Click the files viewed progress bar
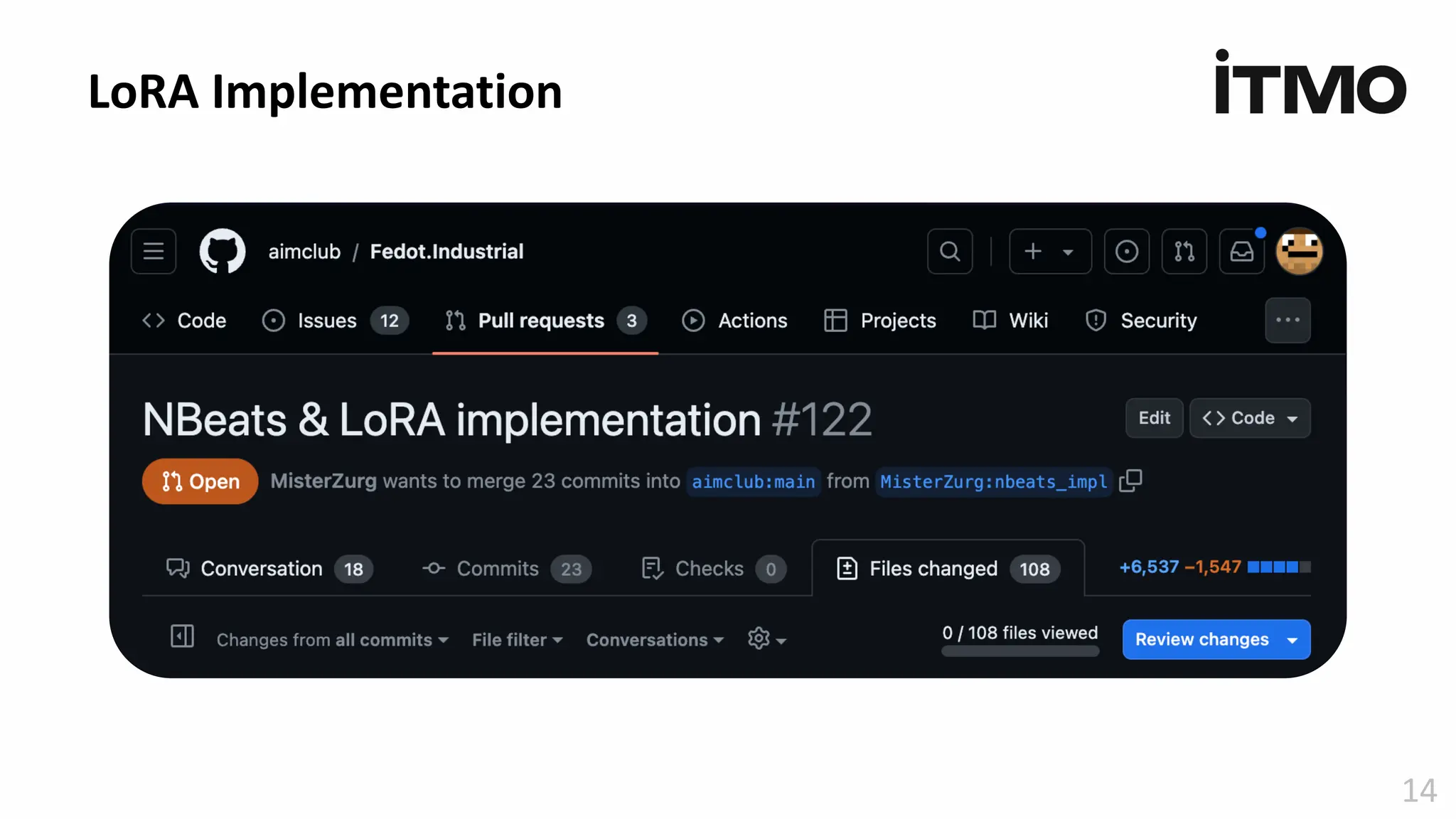 tap(1019, 651)
